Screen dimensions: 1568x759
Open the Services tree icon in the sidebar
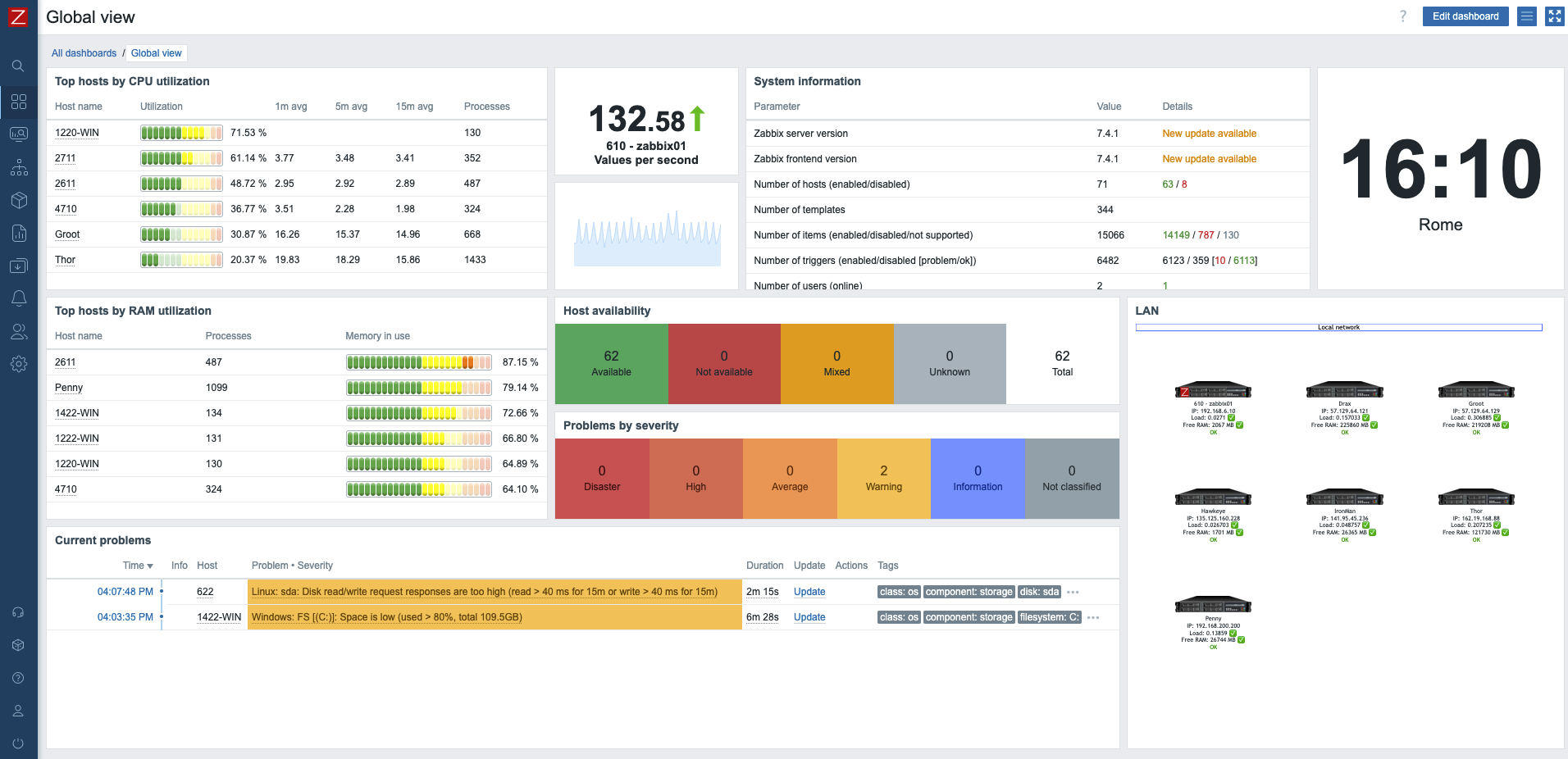click(18, 167)
